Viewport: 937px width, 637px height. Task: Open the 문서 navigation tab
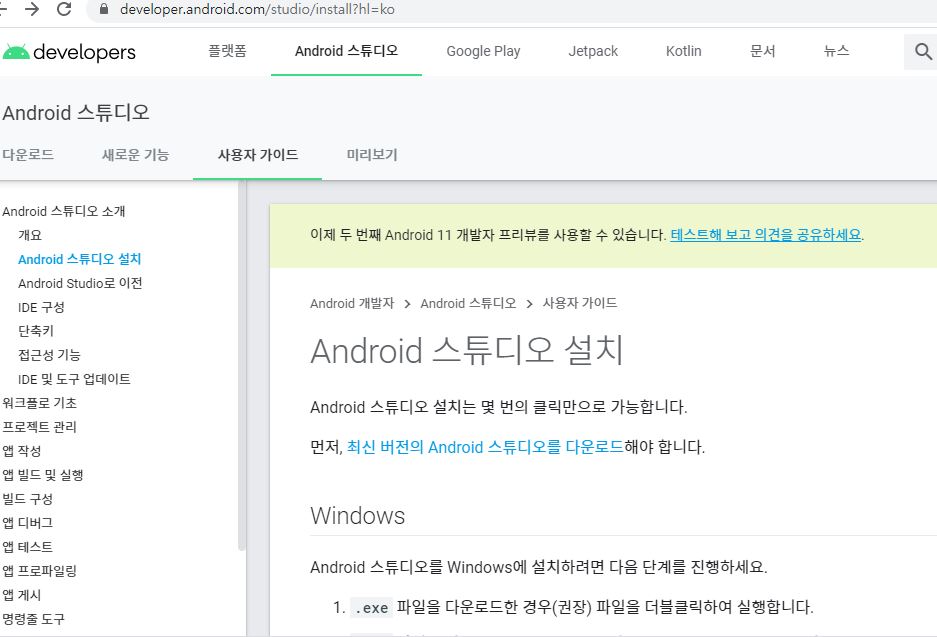point(763,51)
